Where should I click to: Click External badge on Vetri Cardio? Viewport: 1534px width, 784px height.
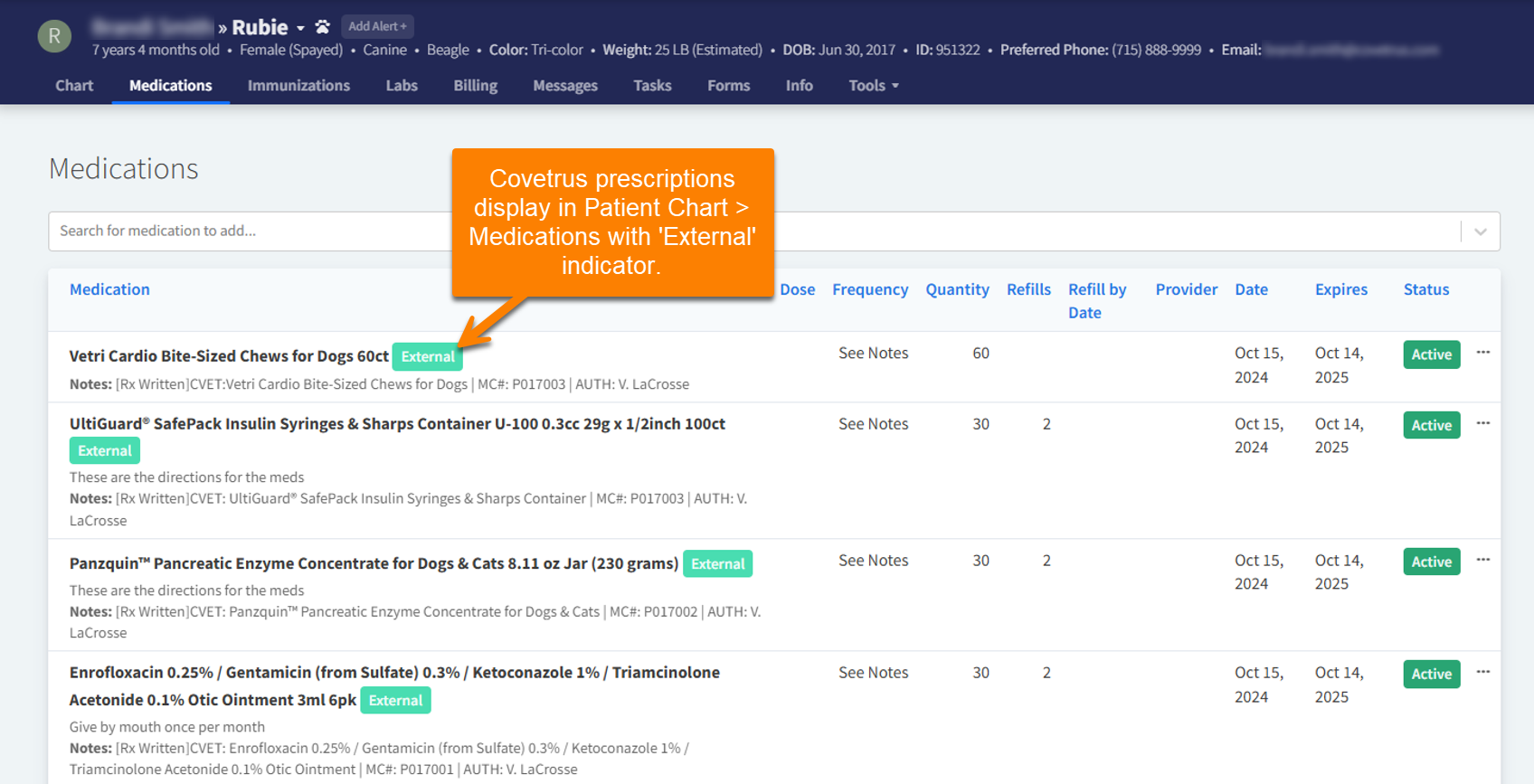tap(427, 357)
